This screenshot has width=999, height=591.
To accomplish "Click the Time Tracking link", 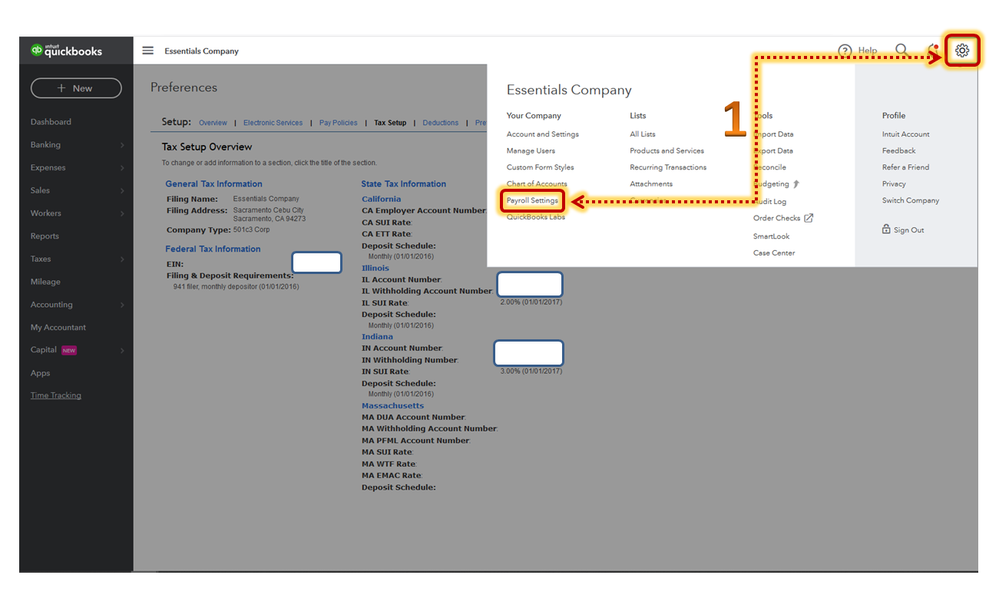I will (x=56, y=395).
